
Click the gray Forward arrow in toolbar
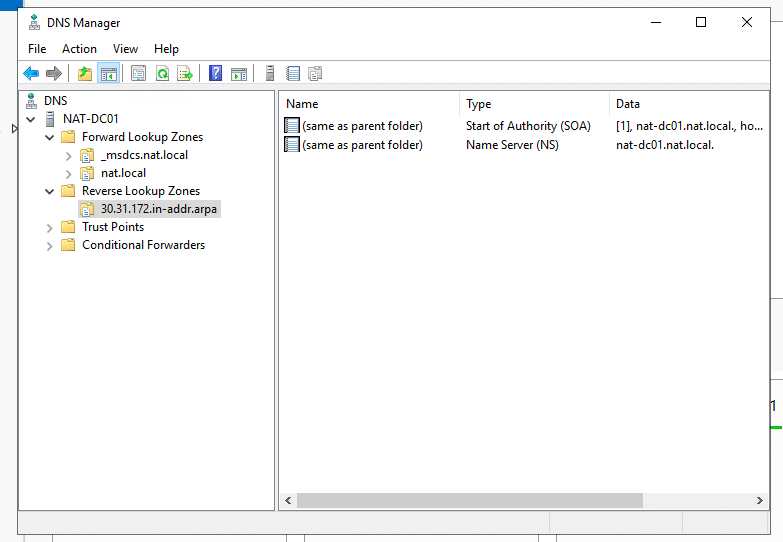click(53, 73)
